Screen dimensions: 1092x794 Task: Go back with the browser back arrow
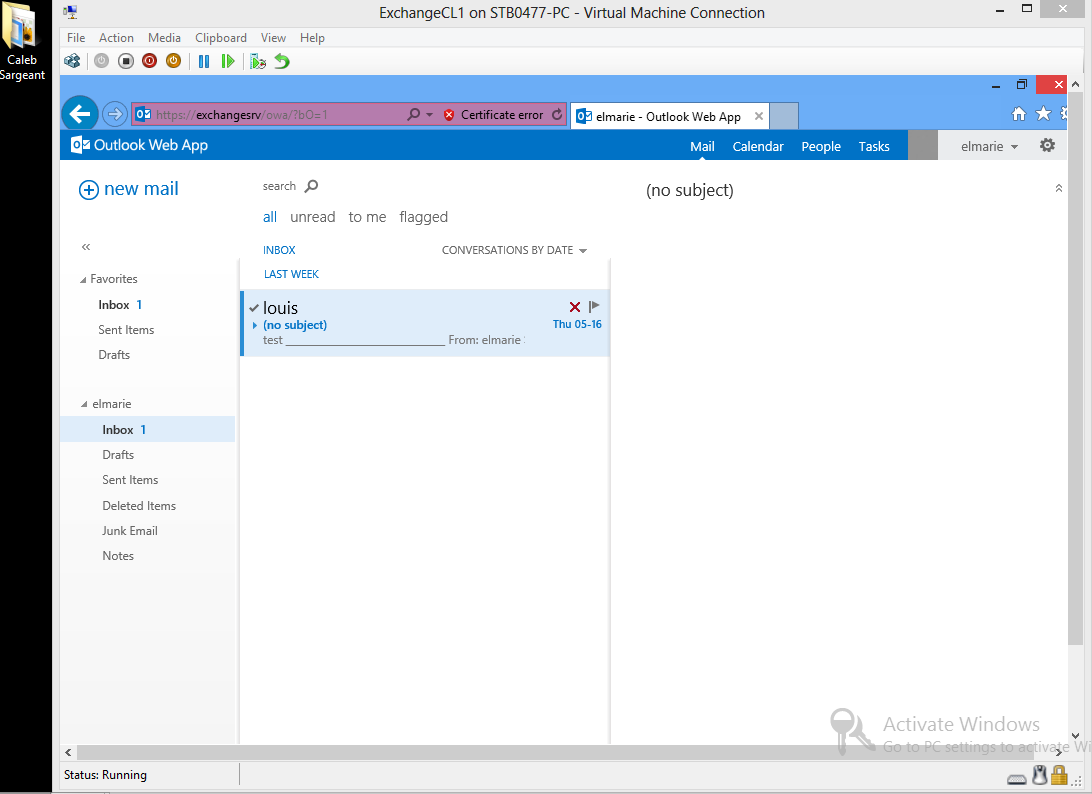coord(80,114)
